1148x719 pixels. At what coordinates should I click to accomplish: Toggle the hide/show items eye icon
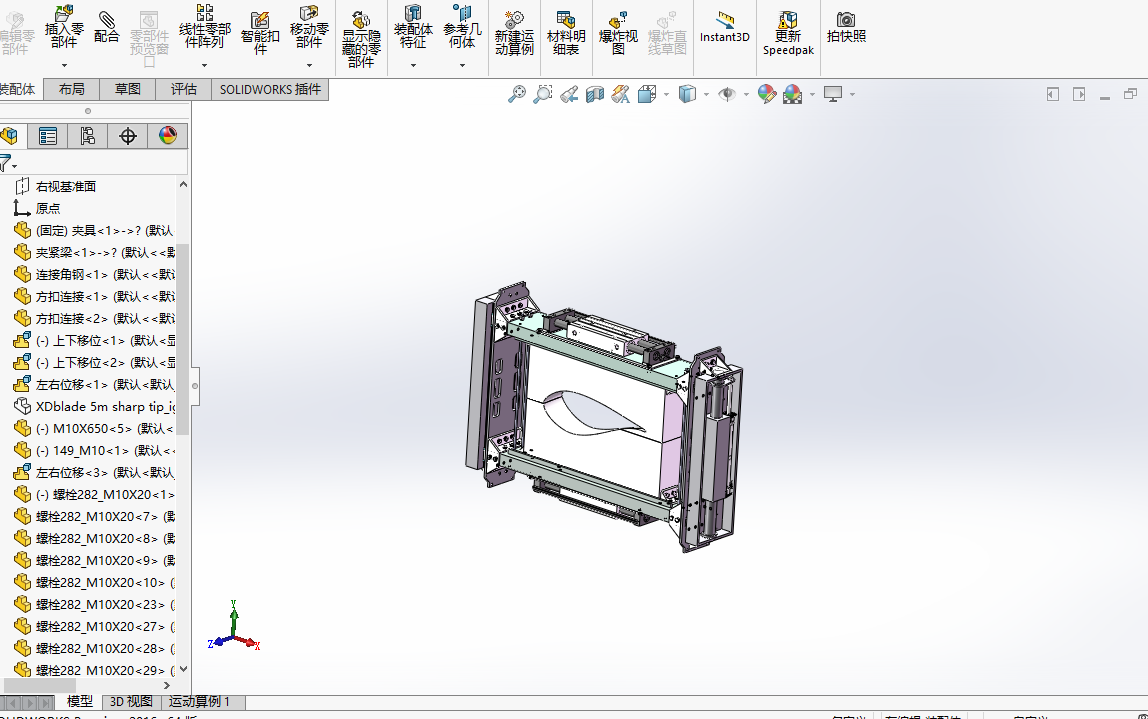(726, 94)
